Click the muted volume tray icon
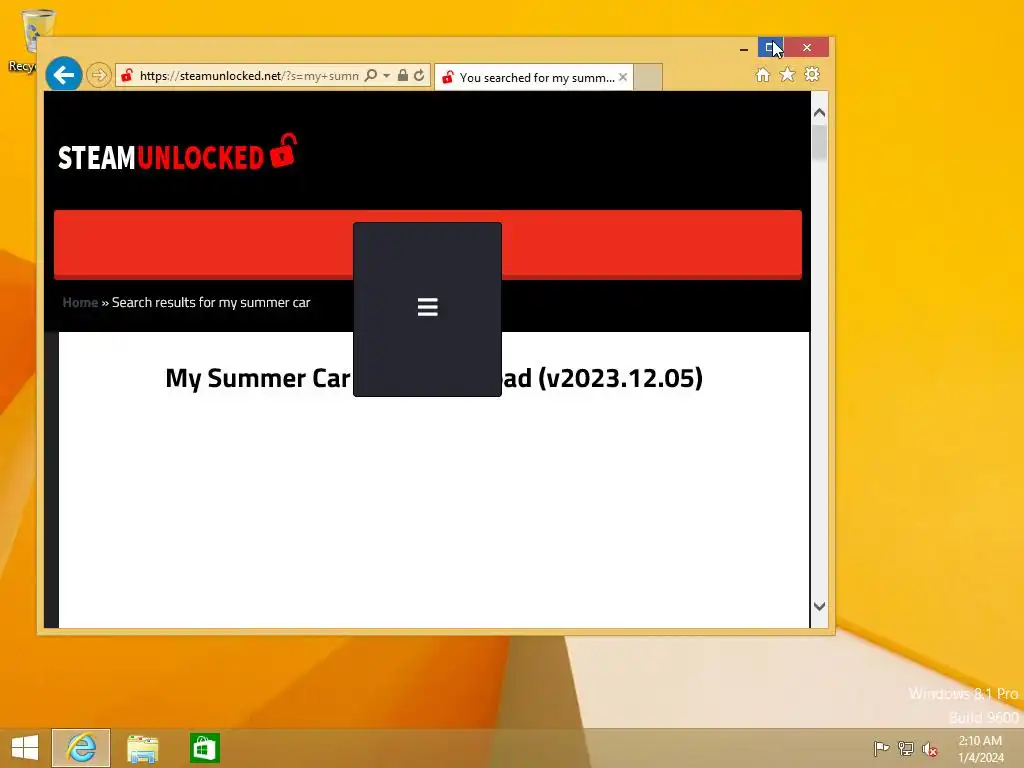This screenshot has width=1024, height=768. click(x=930, y=749)
